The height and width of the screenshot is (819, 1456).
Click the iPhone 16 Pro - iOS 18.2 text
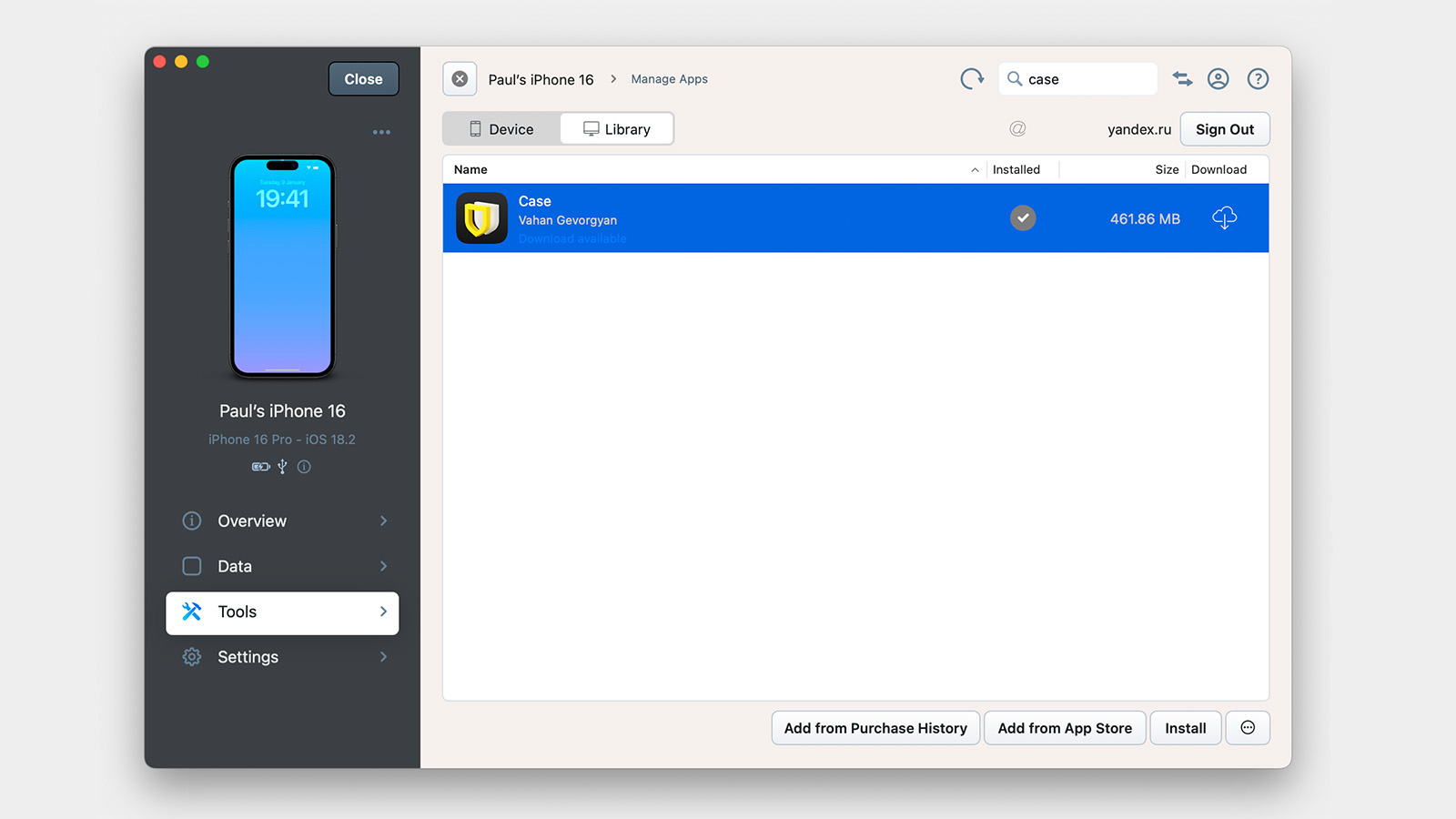282,440
